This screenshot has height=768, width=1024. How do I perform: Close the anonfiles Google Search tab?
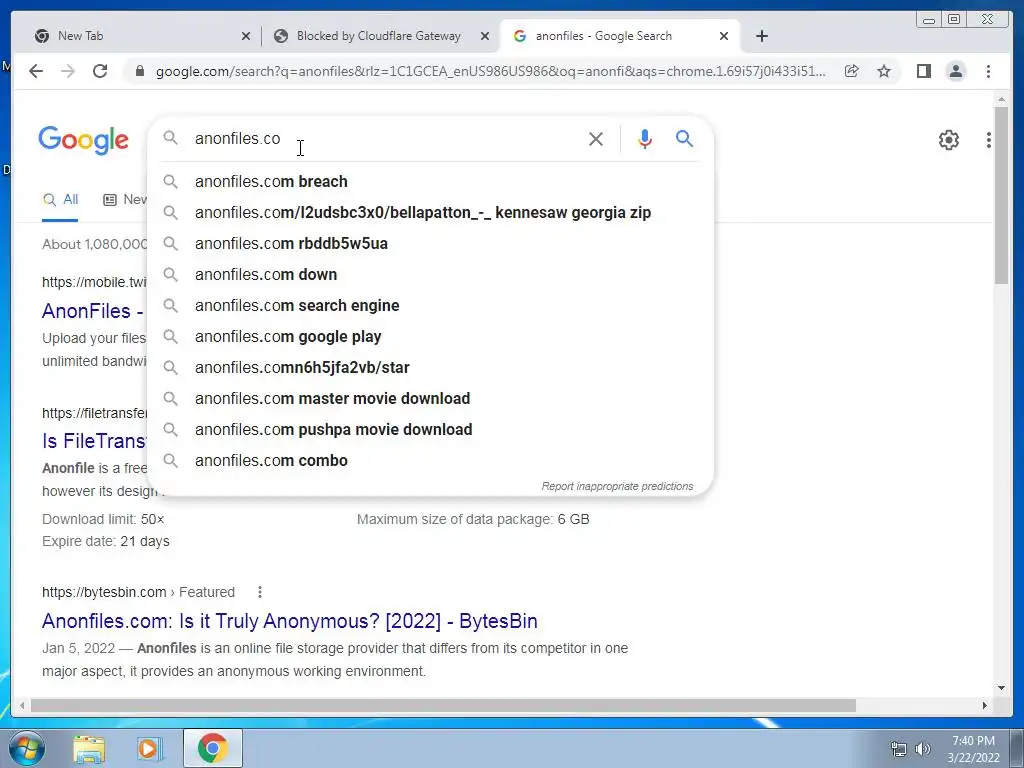[x=724, y=37]
